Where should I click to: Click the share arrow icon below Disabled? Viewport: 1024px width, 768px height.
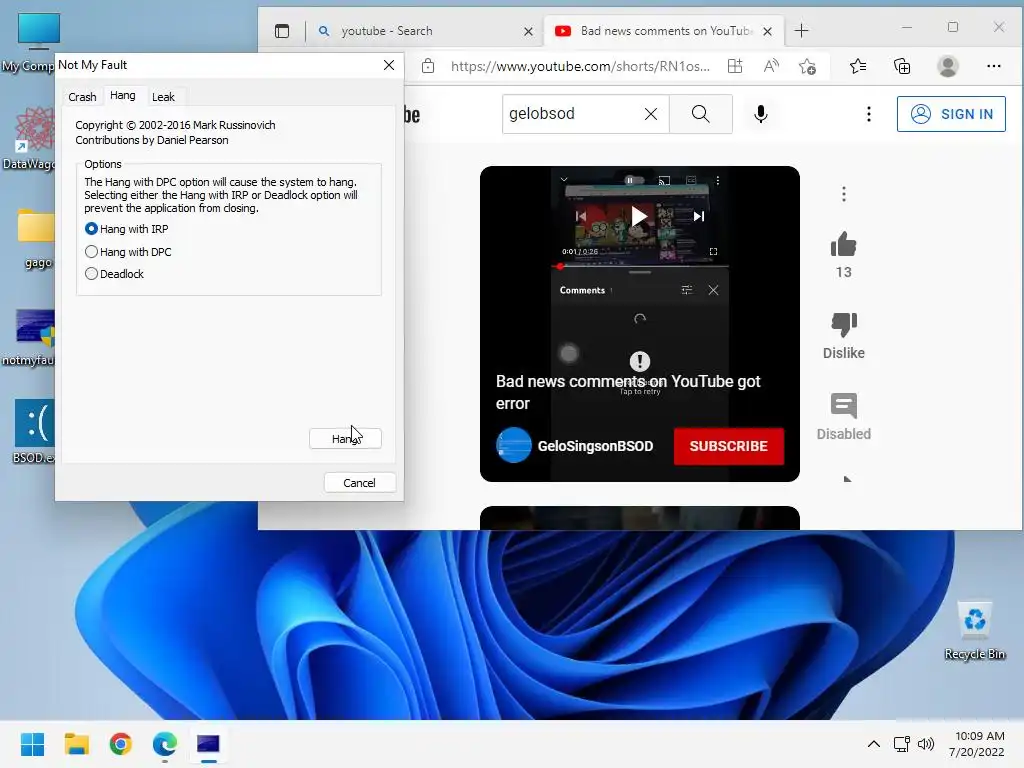[846, 479]
